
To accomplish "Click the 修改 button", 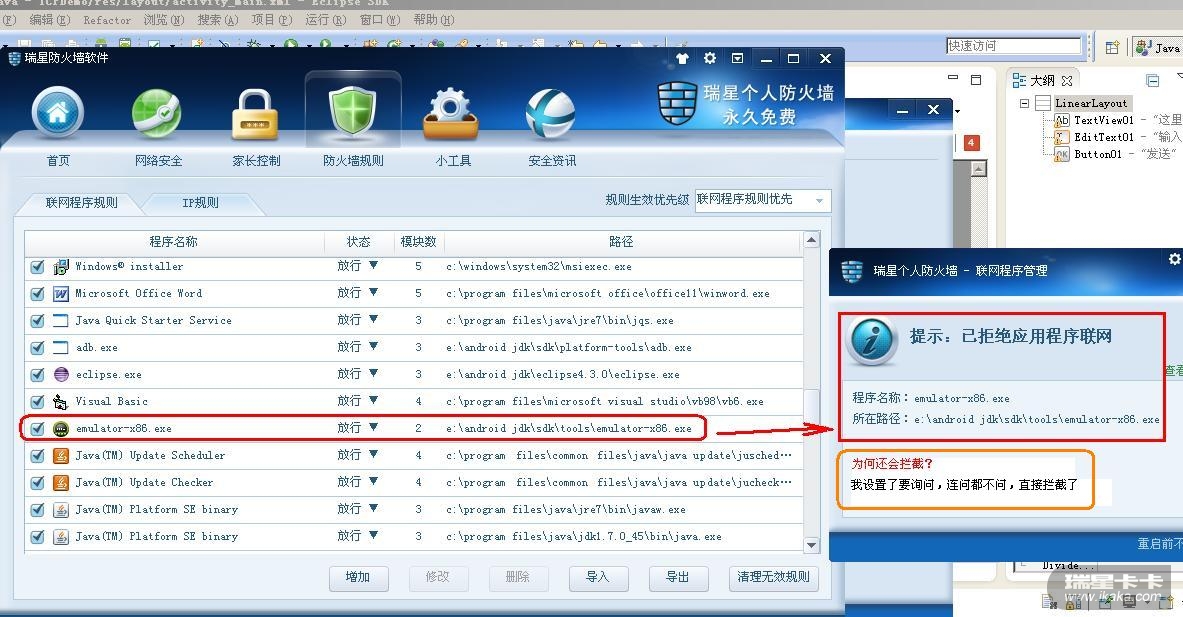I will pos(438,578).
